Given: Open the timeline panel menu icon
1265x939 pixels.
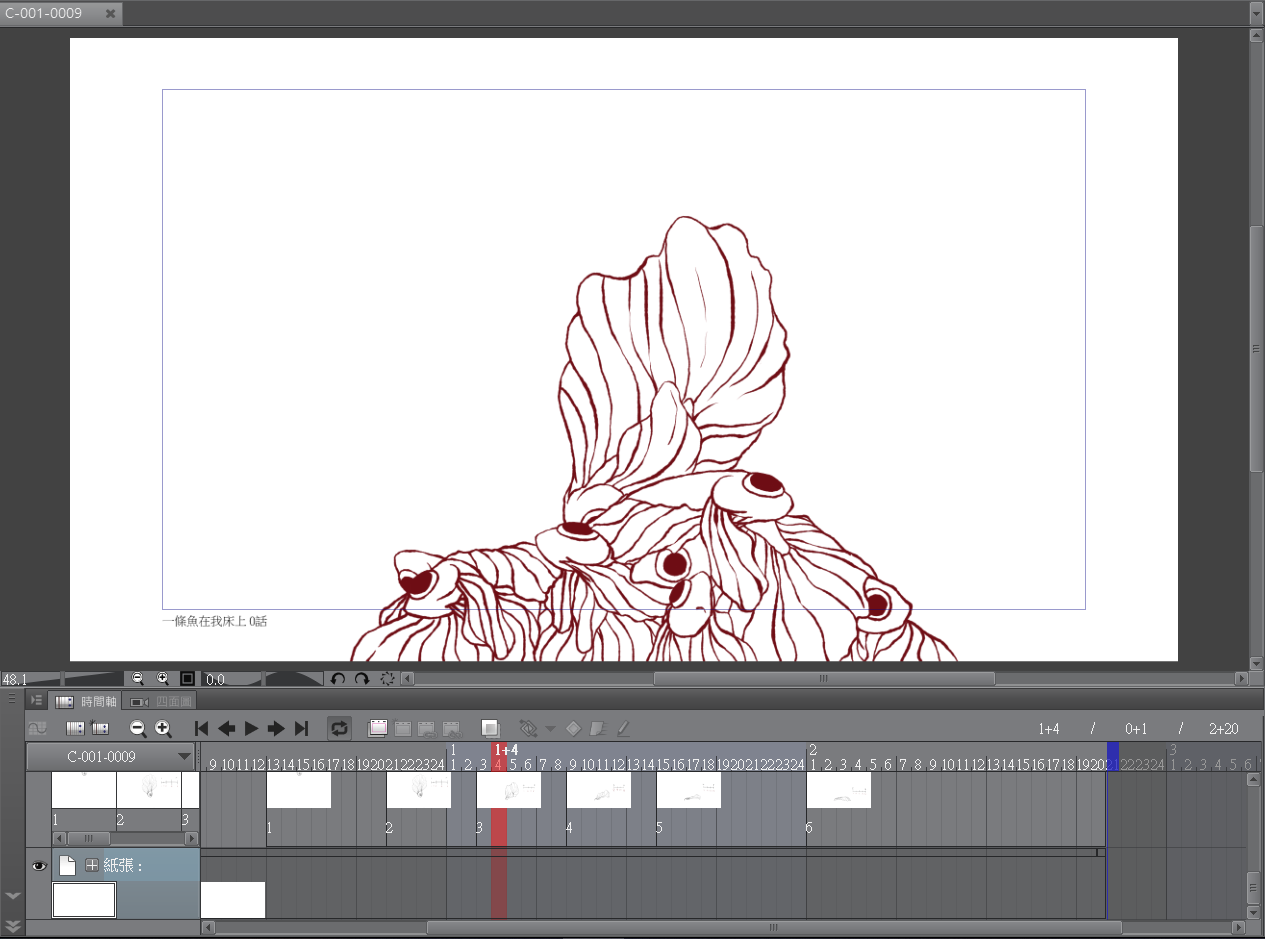Looking at the screenshot, I should click(36, 701).
